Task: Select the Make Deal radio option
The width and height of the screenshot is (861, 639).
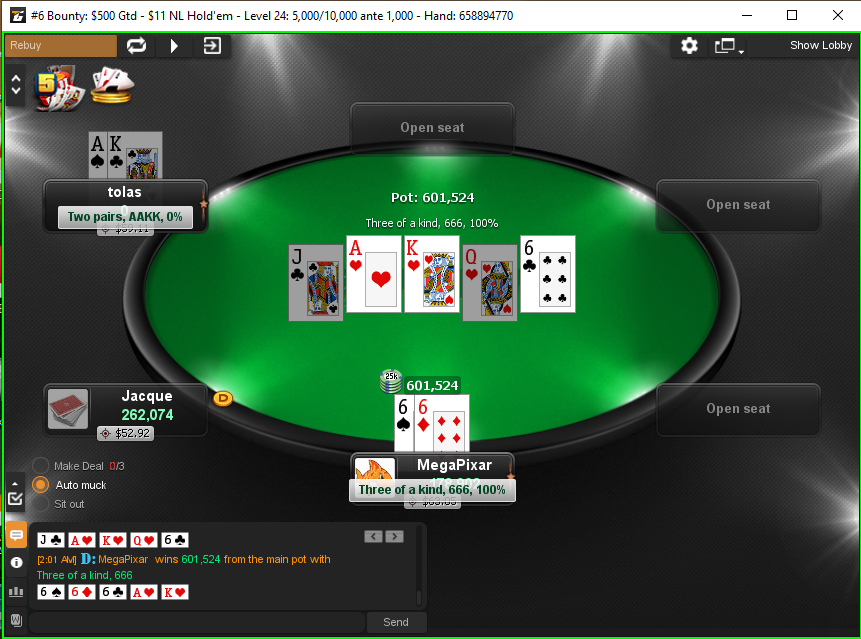Action: tap(40, 466)
